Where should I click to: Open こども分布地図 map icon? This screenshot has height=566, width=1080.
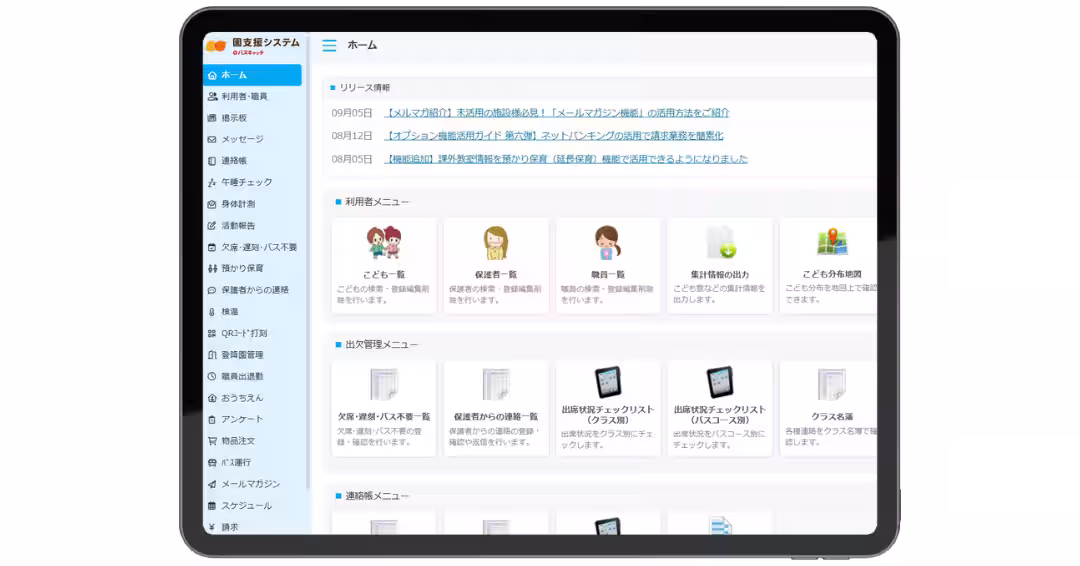coord(831,243)
